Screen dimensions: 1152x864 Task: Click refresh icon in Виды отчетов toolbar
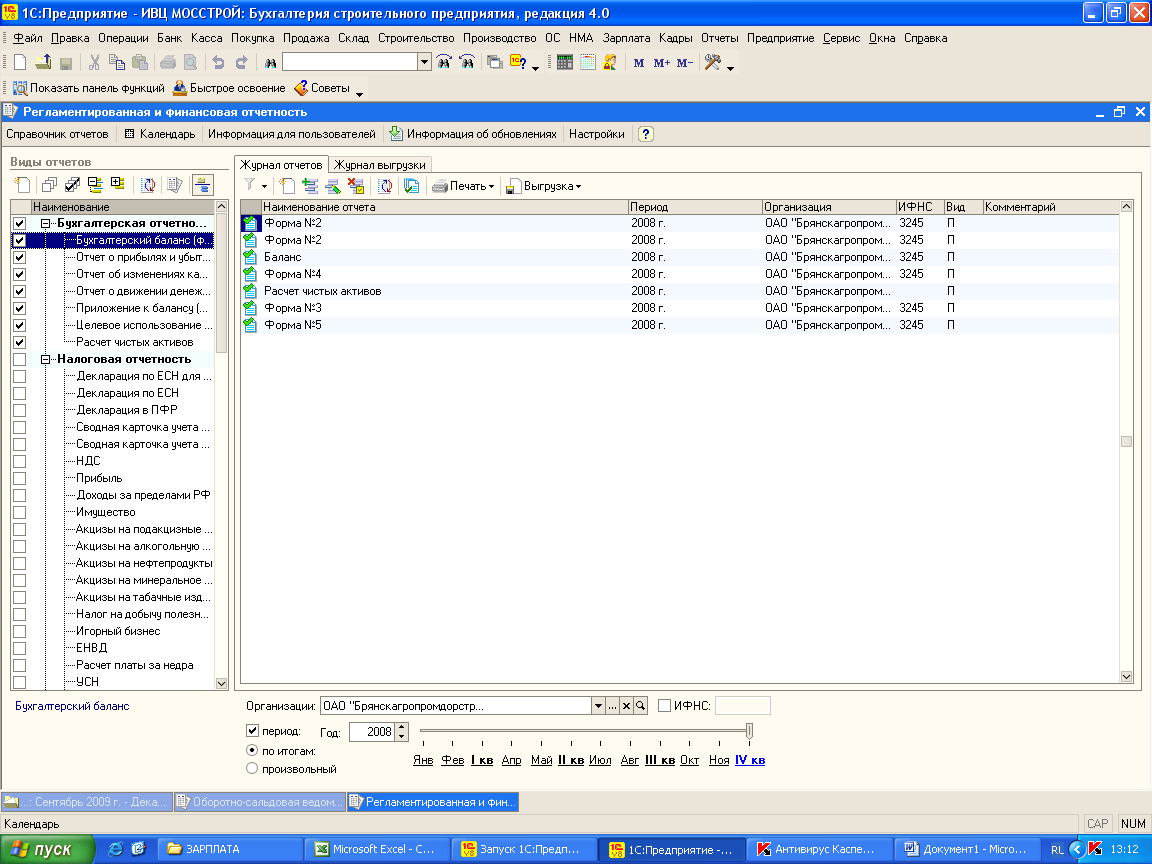[x=148, y=185]
